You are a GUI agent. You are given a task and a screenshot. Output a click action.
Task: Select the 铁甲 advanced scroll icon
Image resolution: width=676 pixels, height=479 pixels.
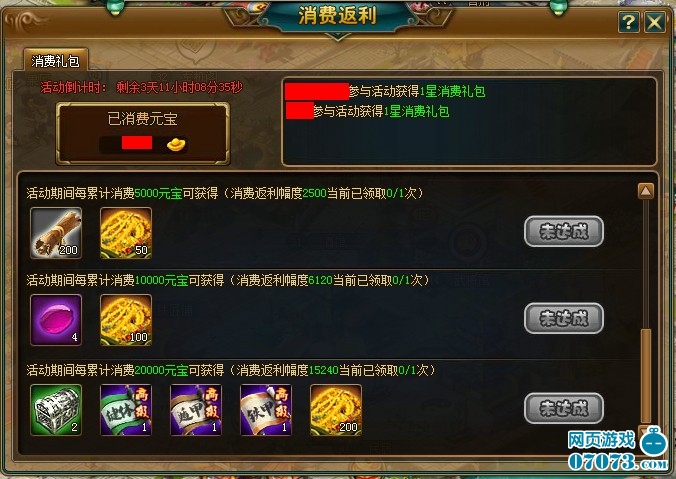[x=266, y=410]
